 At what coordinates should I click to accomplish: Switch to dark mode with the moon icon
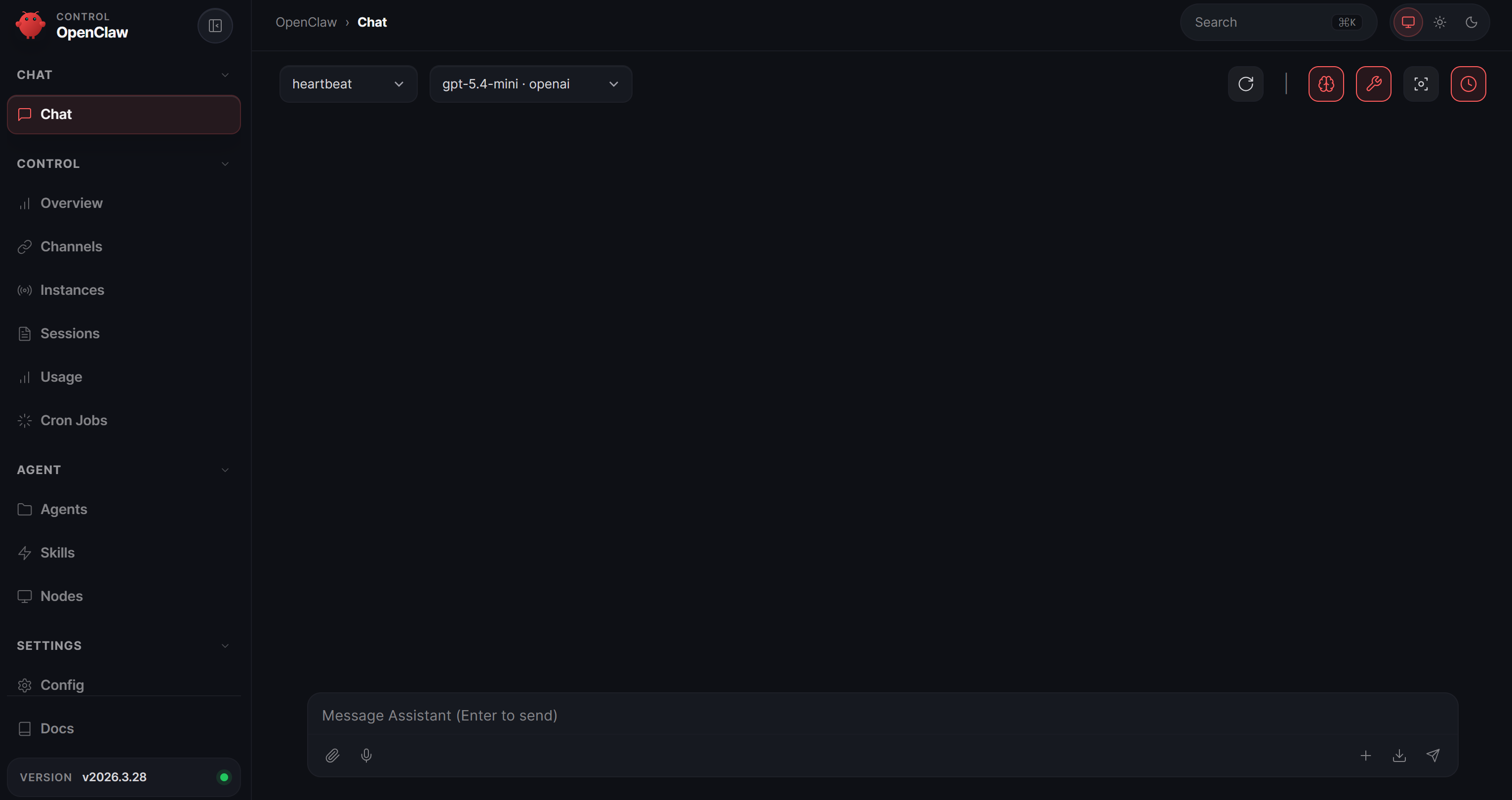coord(1472,22)
